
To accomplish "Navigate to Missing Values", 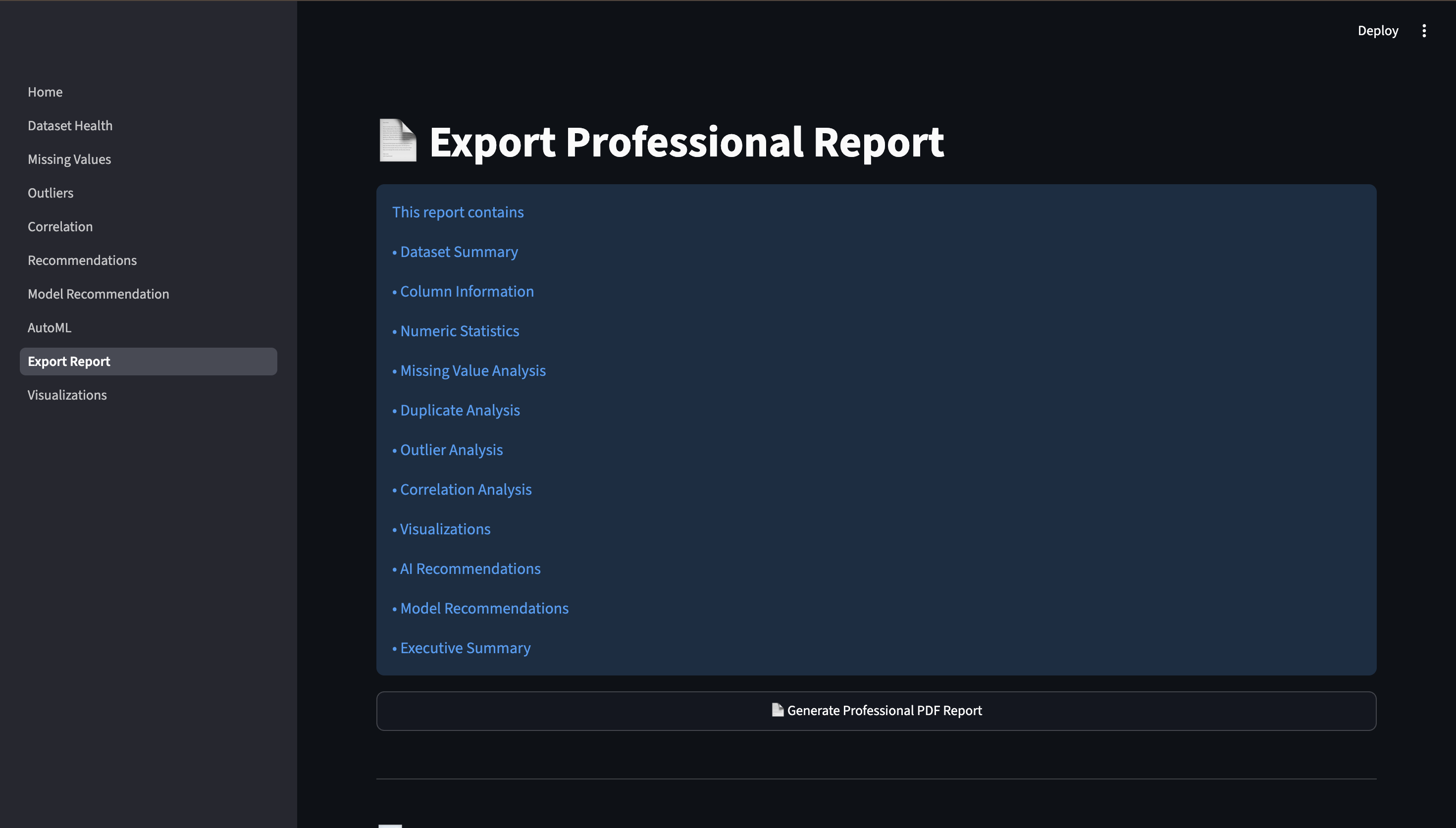I will [x=149, y=159].
